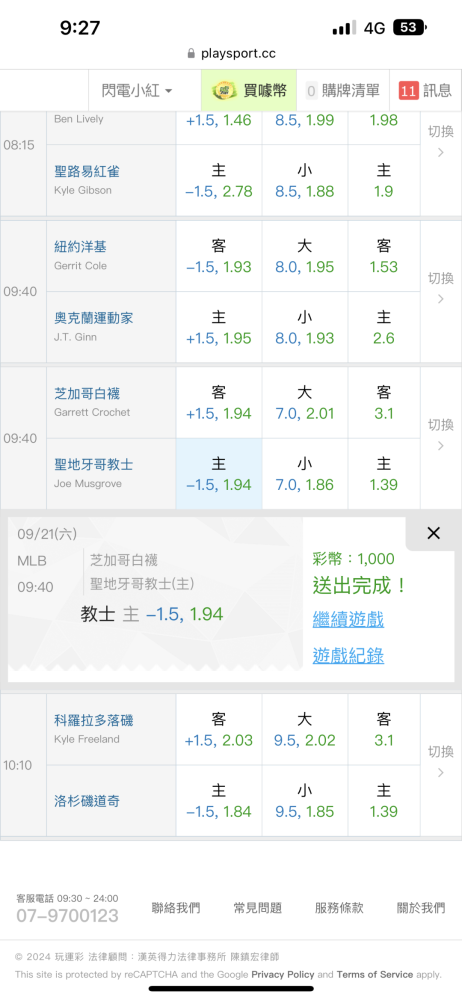
Task: Open the Google Privacy Policy link
Action: [283, 974]
